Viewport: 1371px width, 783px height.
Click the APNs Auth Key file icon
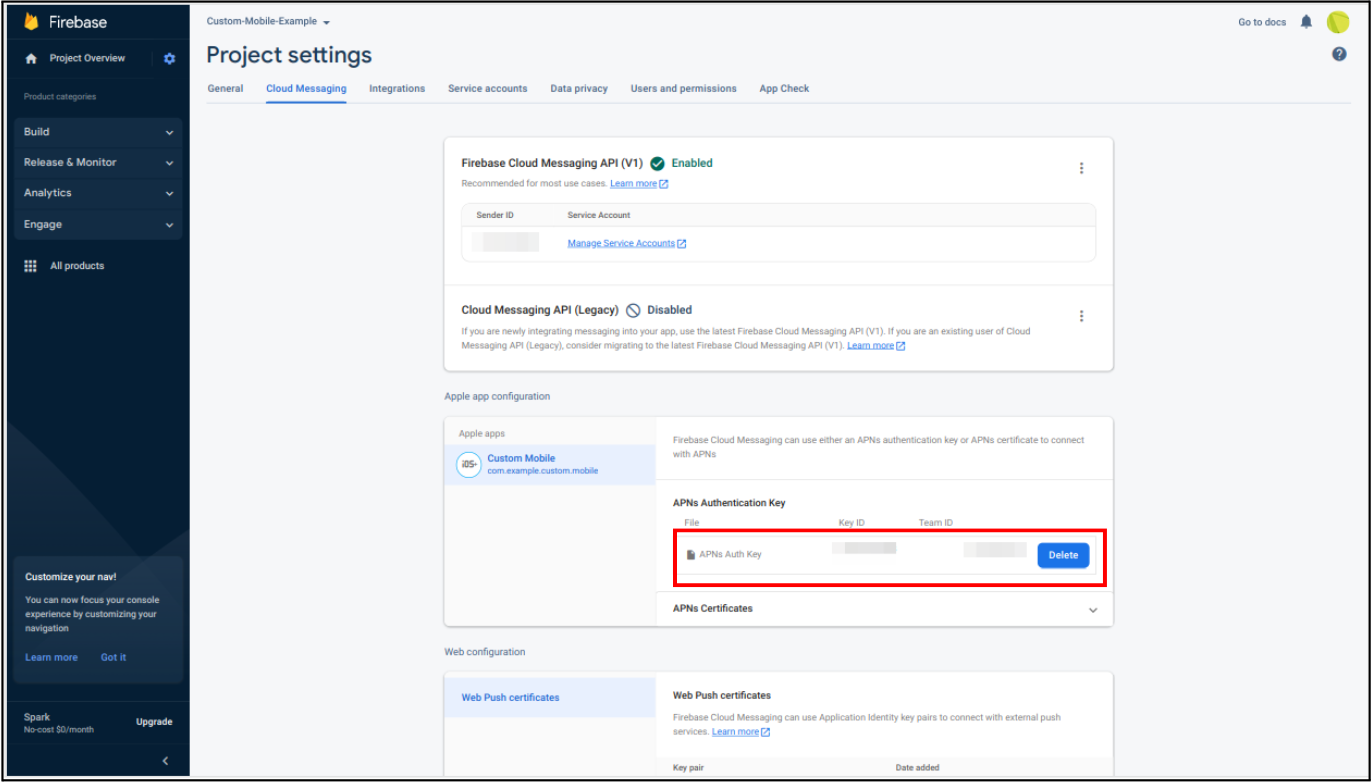pos(691,554)
